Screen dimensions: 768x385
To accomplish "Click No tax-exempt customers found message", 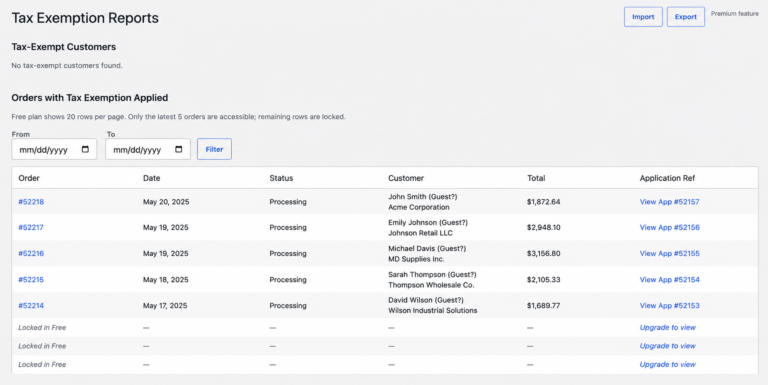I will click(67, 65).
